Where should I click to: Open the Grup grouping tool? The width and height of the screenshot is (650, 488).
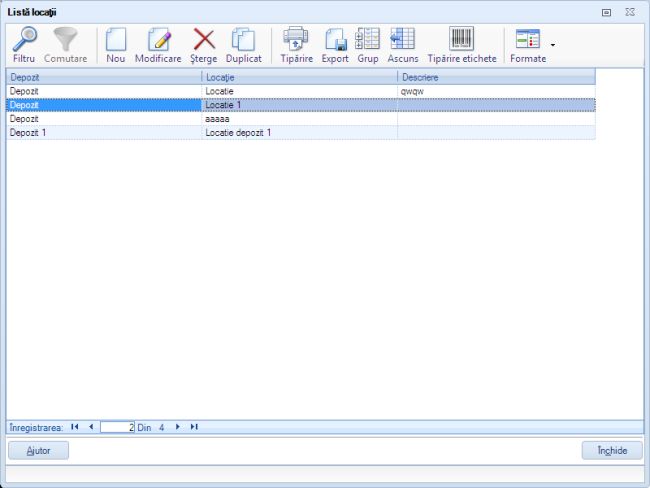click(x=368, y=45)
